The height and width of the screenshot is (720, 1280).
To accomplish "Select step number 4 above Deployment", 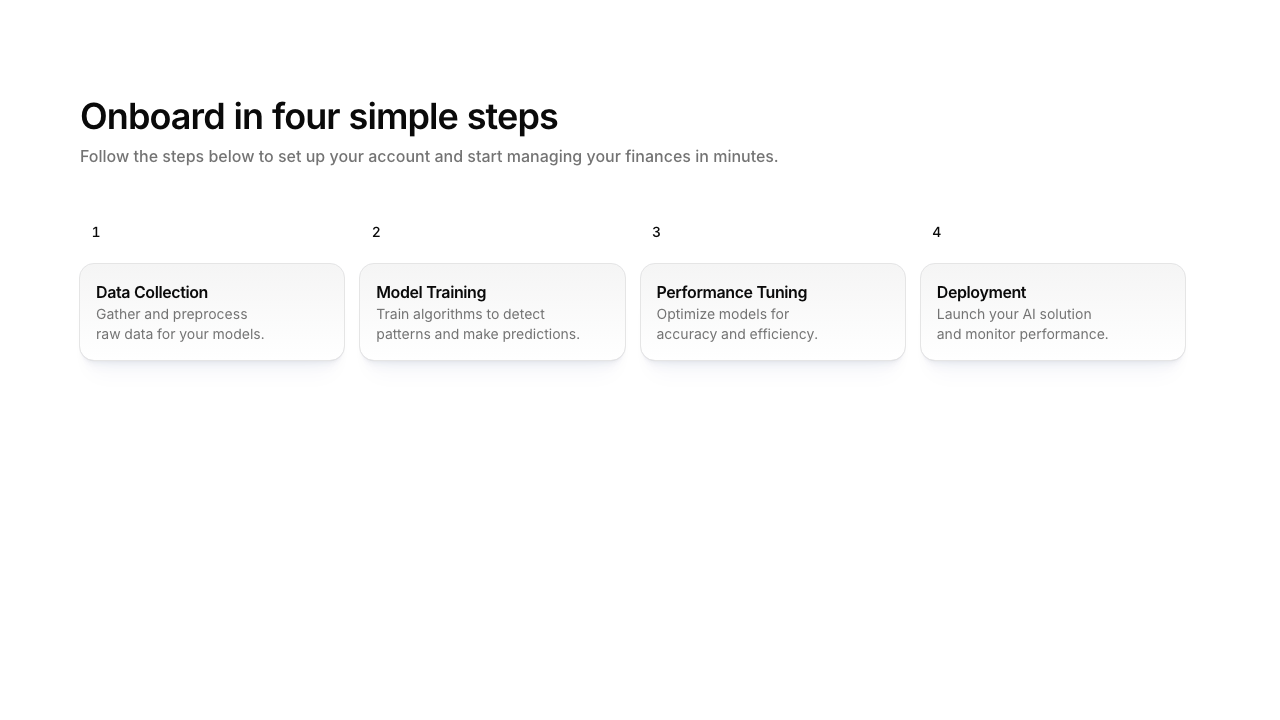I will click(x=936, y=232).
